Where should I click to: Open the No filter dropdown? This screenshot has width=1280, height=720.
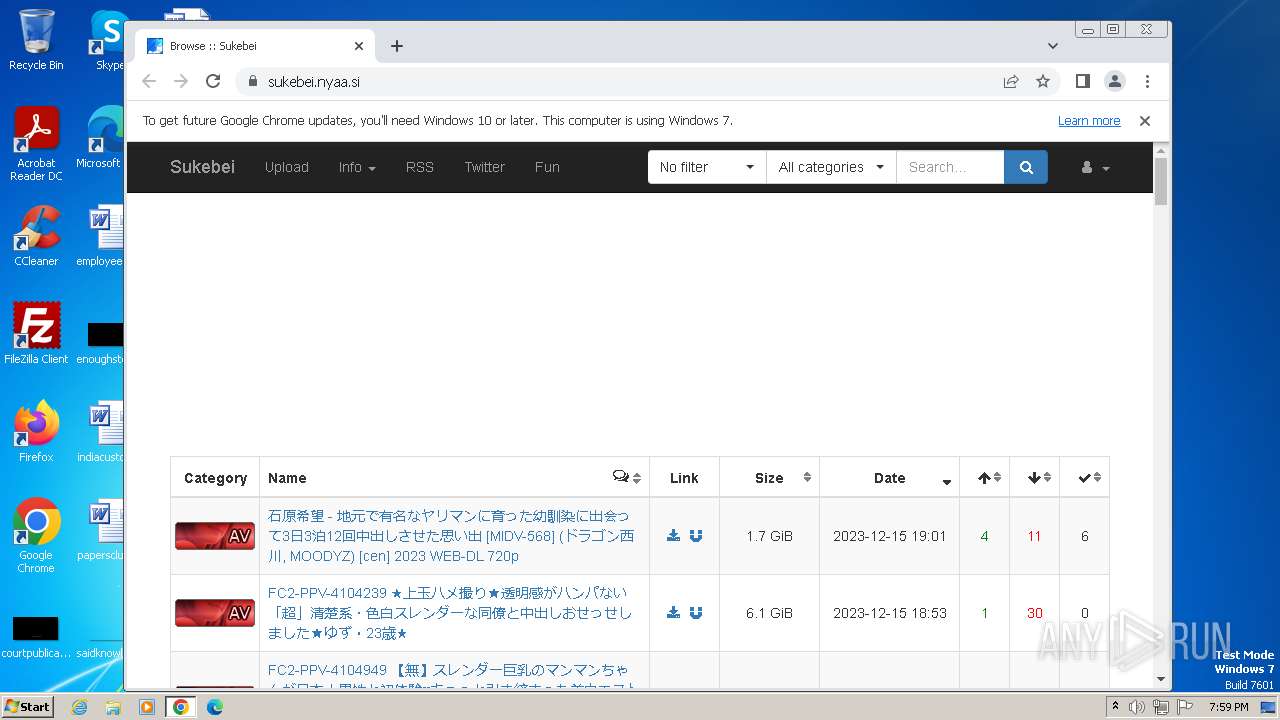tap(707, 167)
